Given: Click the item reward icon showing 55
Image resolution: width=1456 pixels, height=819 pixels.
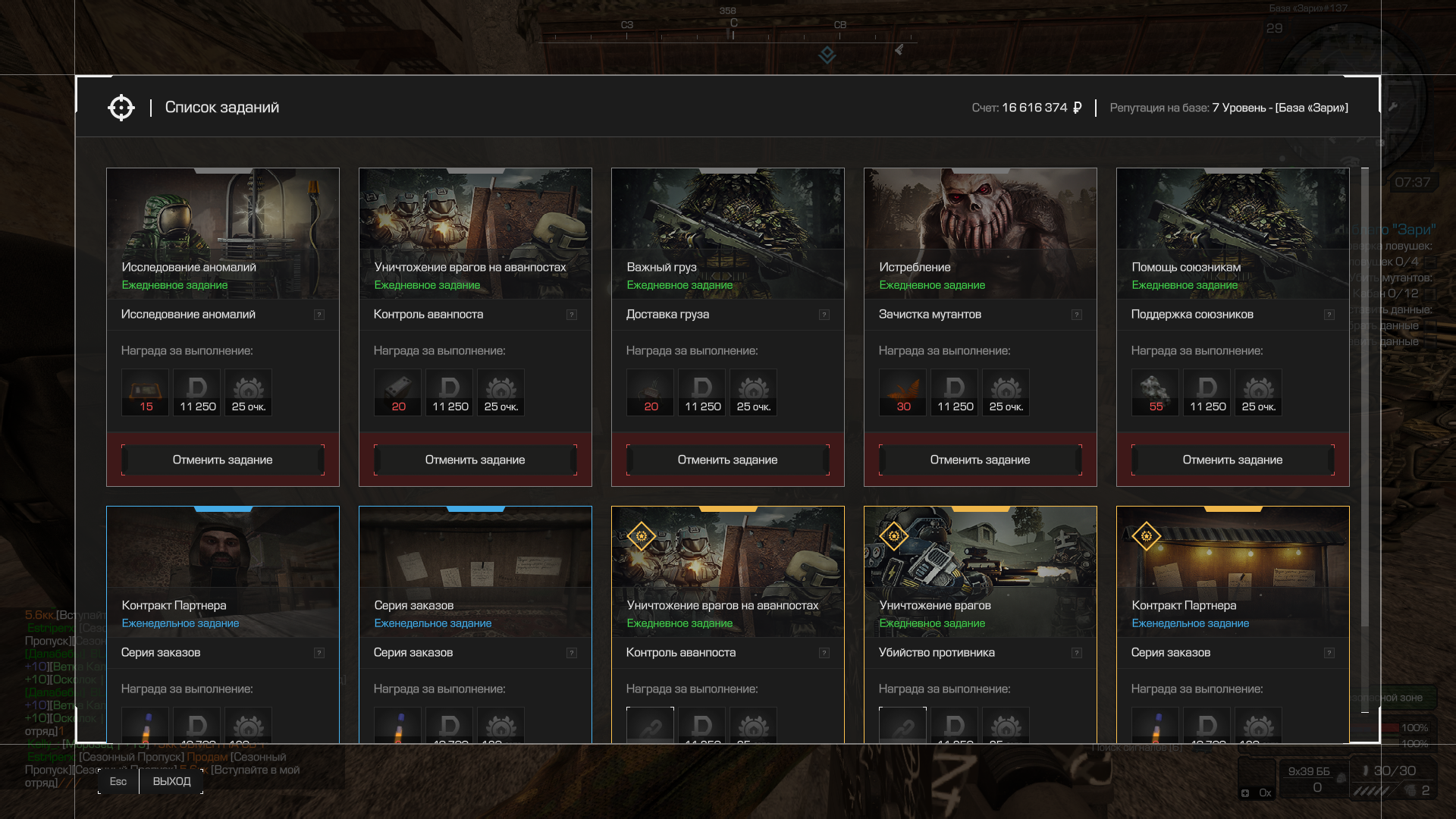Looking at the screenshot, I should [x=1155, y=392].
